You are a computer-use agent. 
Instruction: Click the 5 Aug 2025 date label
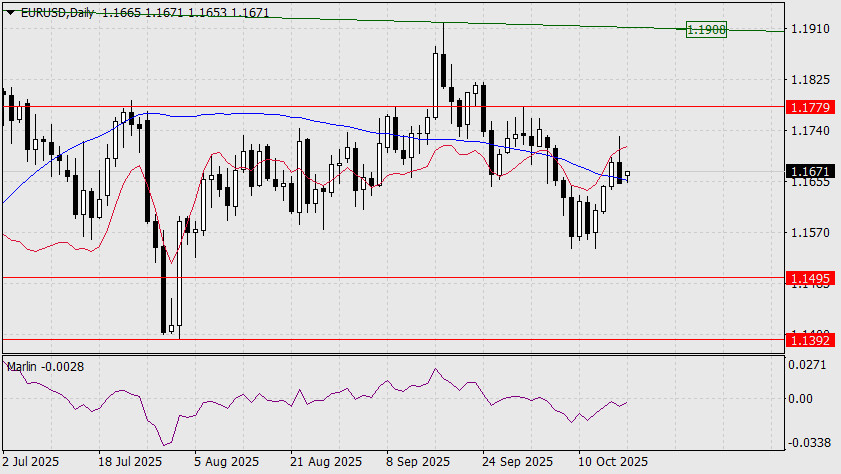point(226,462)
